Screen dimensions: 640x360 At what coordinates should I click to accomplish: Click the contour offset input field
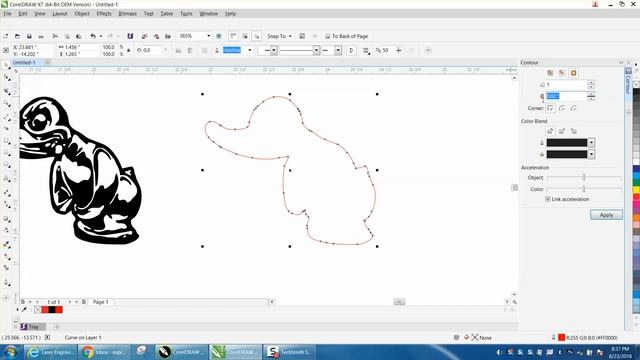coord(566,96)
